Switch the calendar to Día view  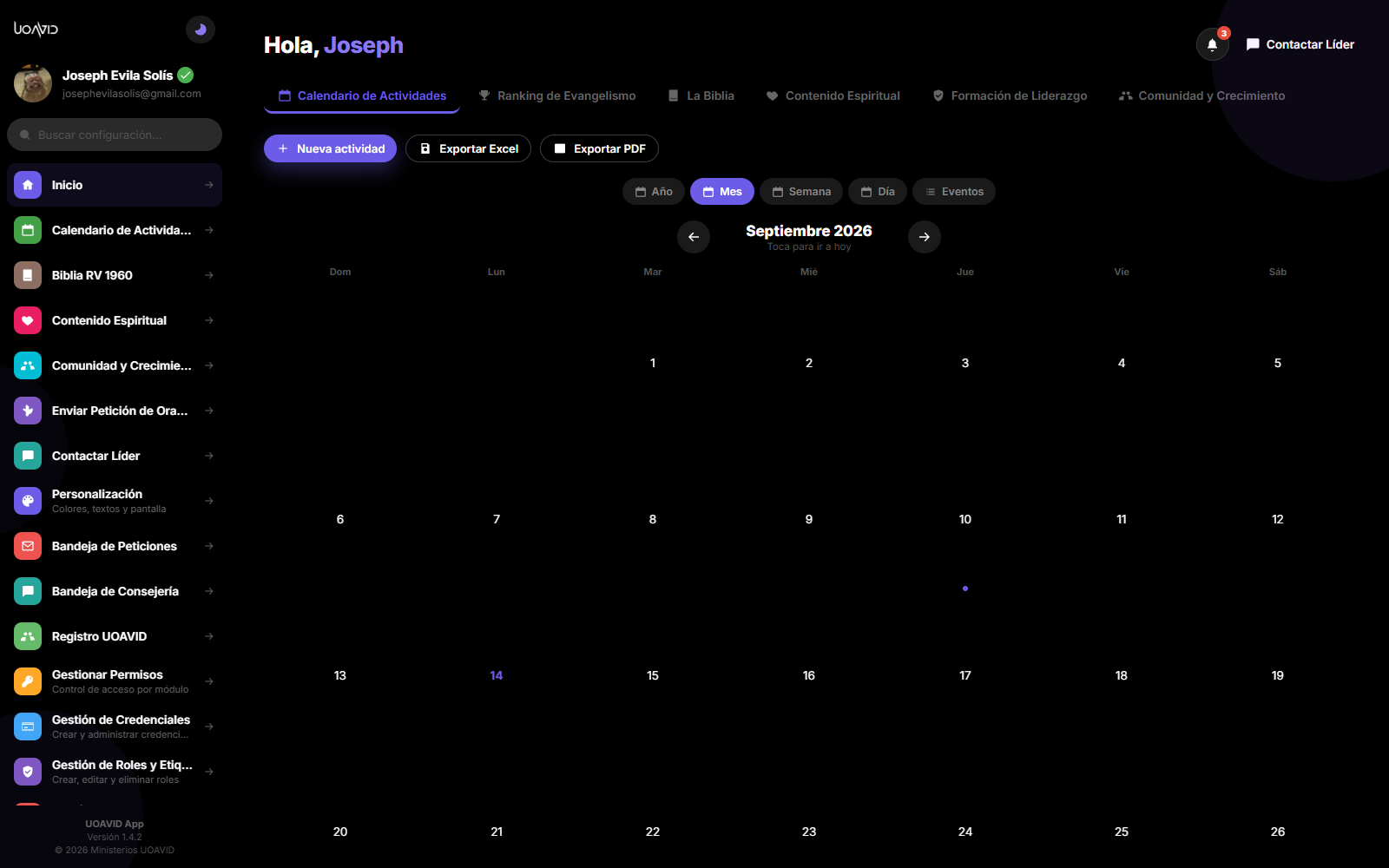point(878,192)
